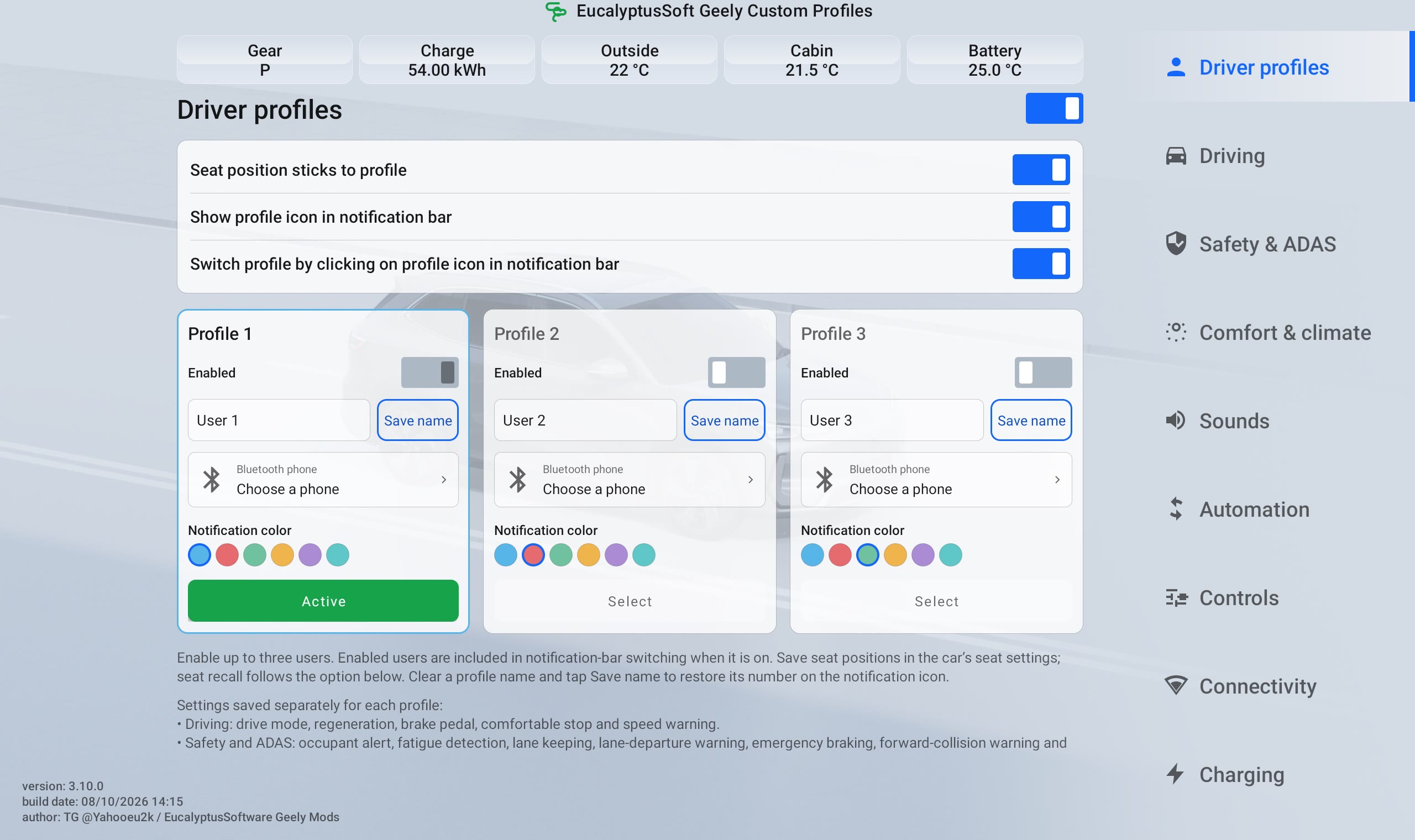The image size is (1415, 840).
Task: Click the Bluetooth icon in Profile 2
Action: (518, 480)
